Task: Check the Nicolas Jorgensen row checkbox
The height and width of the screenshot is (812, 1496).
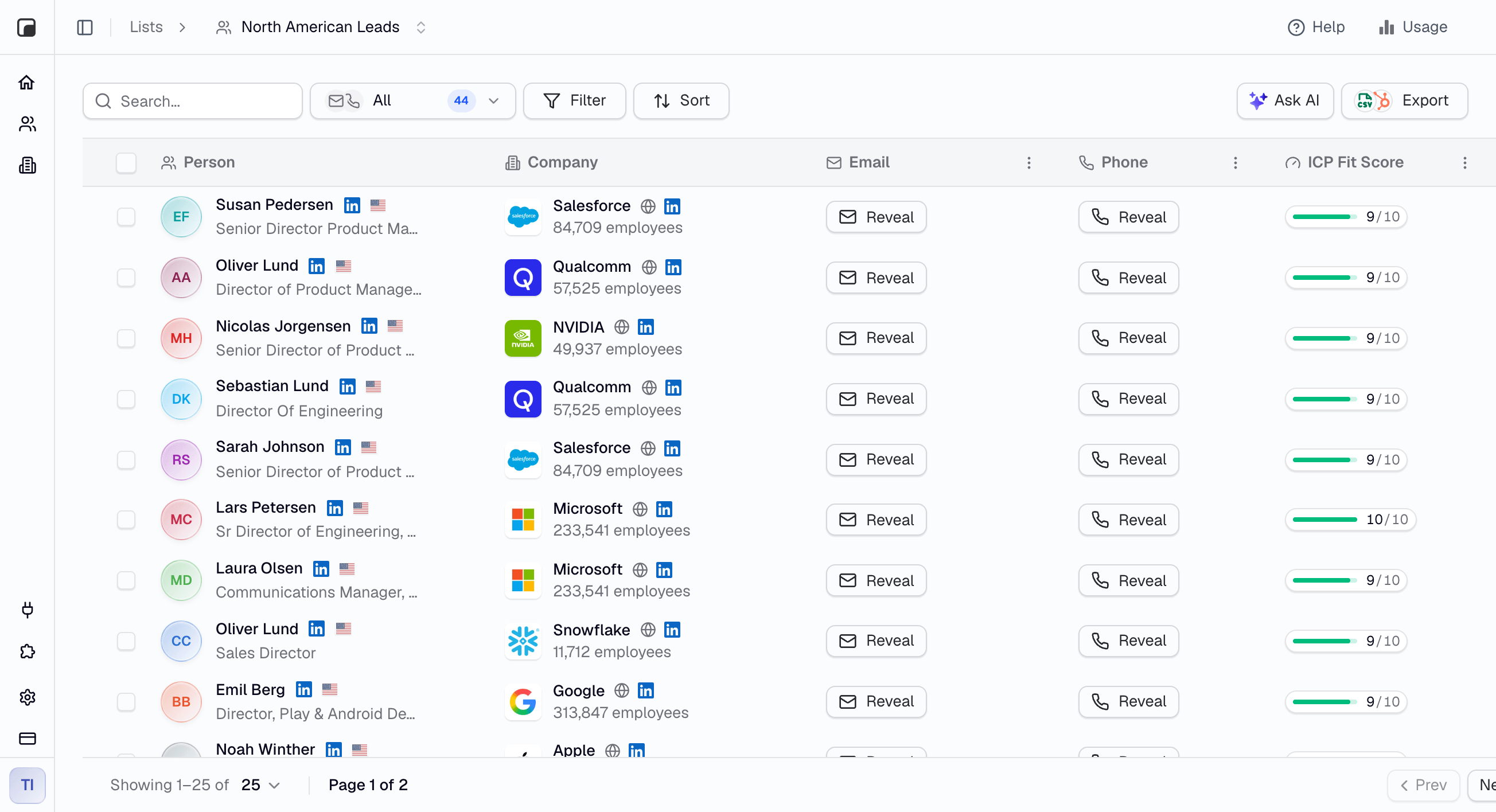Action: click(126, 338)
